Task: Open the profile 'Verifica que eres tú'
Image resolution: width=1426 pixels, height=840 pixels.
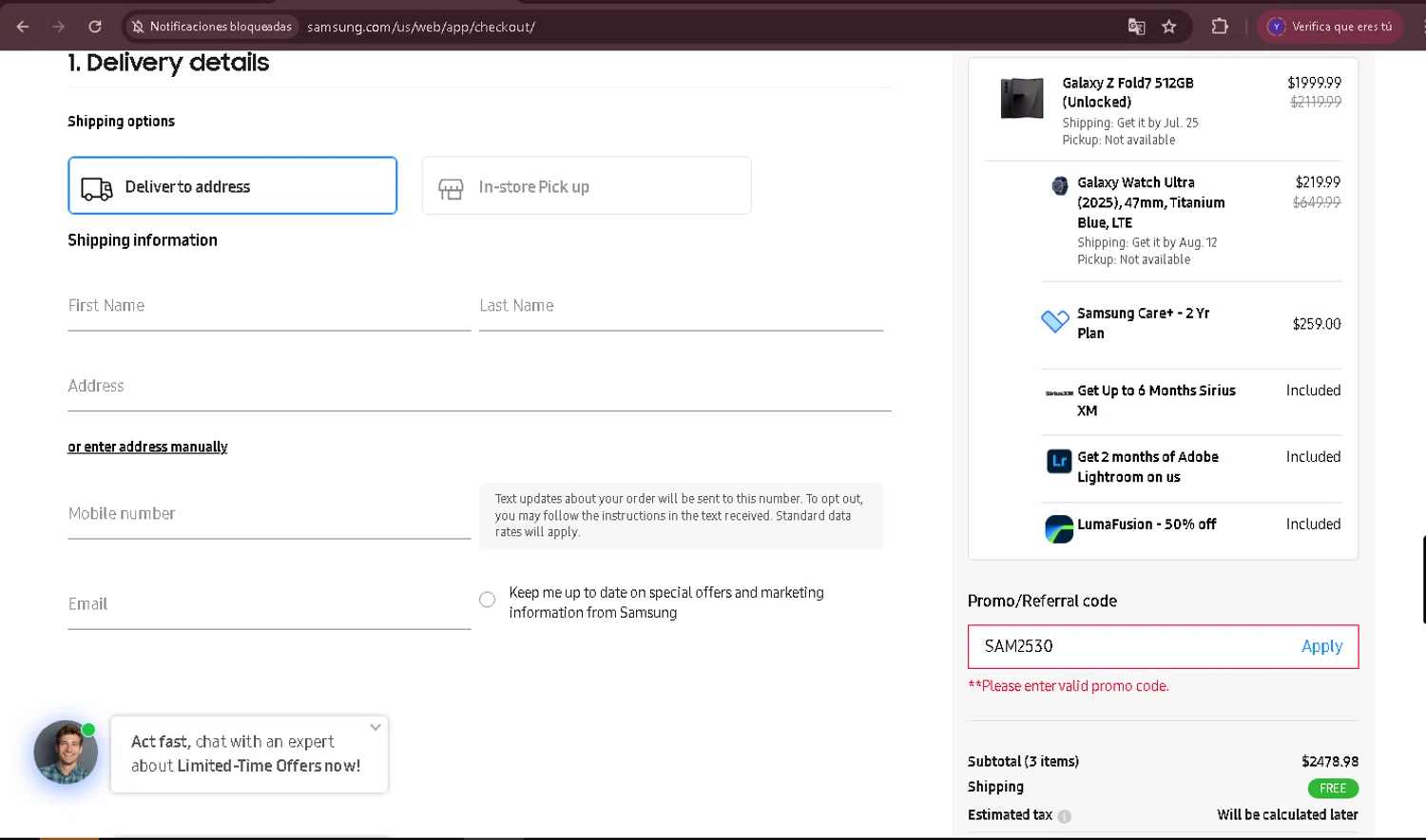Action: [x=1330, y=27]
